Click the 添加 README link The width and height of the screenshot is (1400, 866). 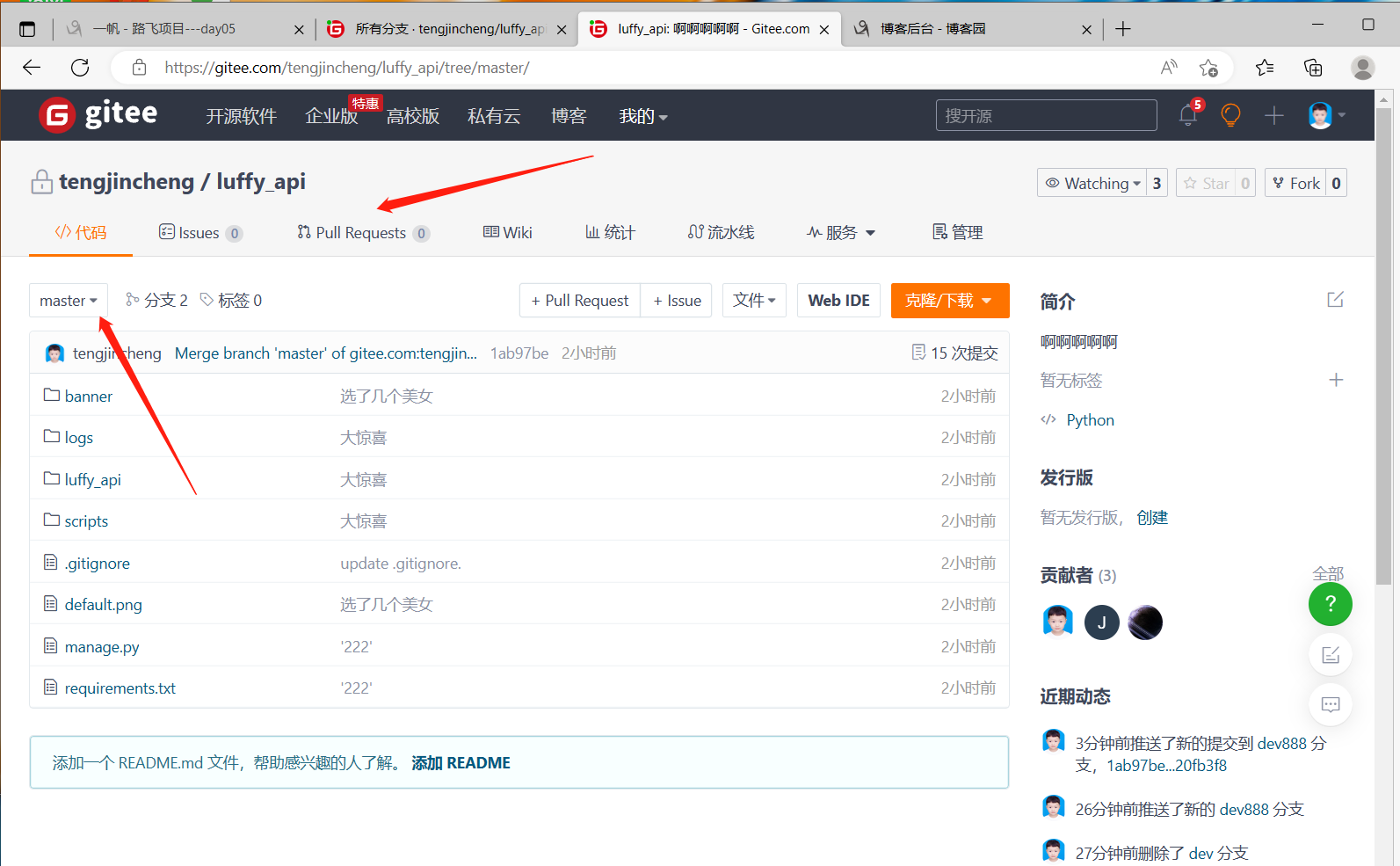pyautogui.click(x=461, y=762)
